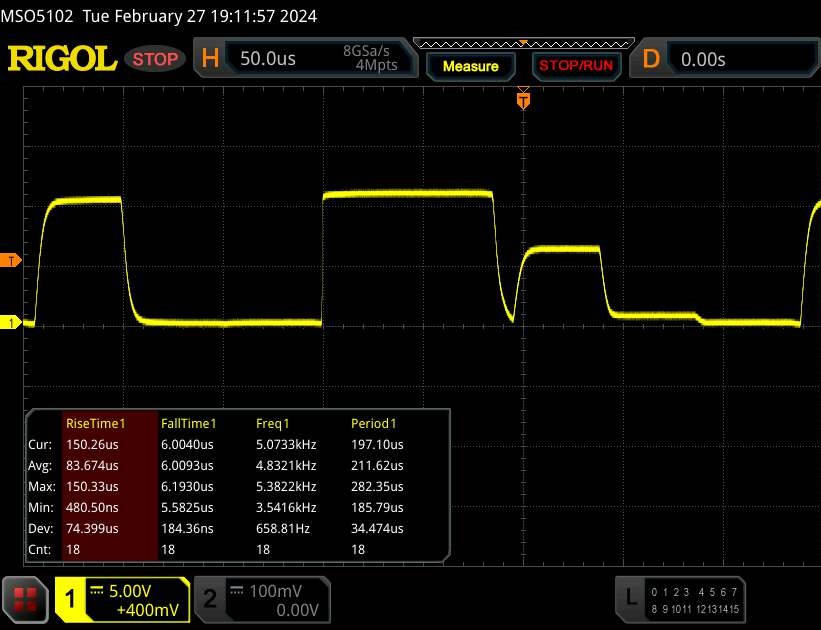This screenshot has height=630, width=821.
Task: Click Freq1 max value 5.3822kHz
Action: pos(286,486)
